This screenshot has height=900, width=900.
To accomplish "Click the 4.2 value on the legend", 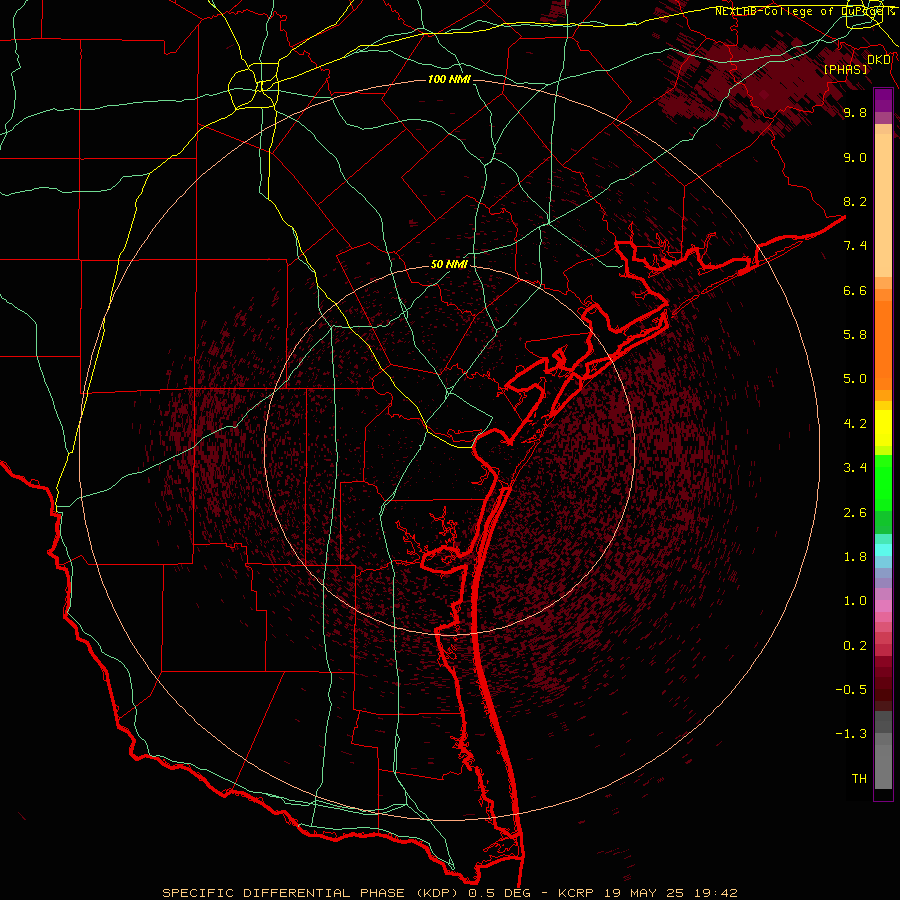I will coord(855,424).
